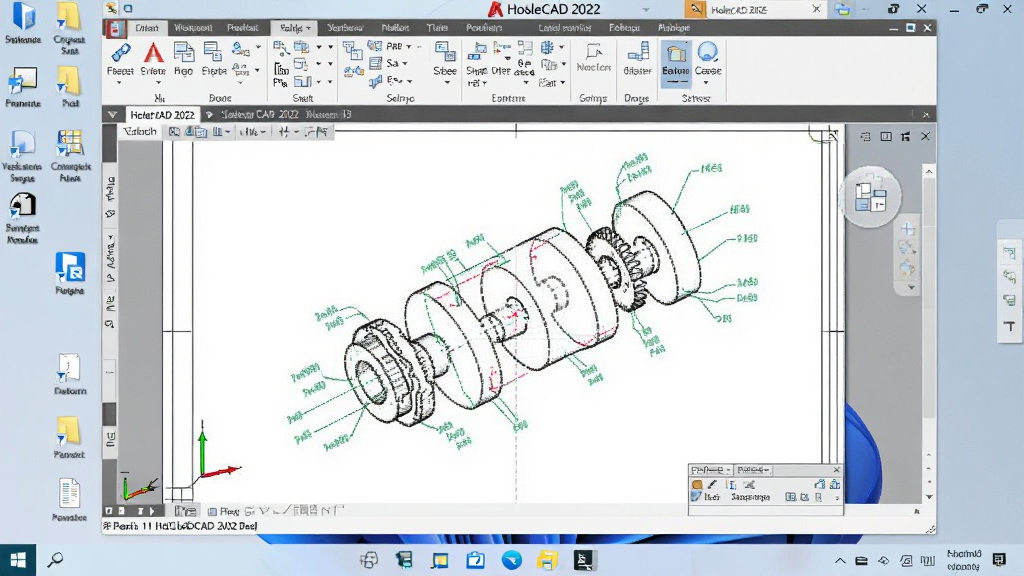Image resolution: width=1024 pixels, height=576 pixels.
Task: Click the Nocton cursor-shape ribbon icon
Action: (594, 51)
